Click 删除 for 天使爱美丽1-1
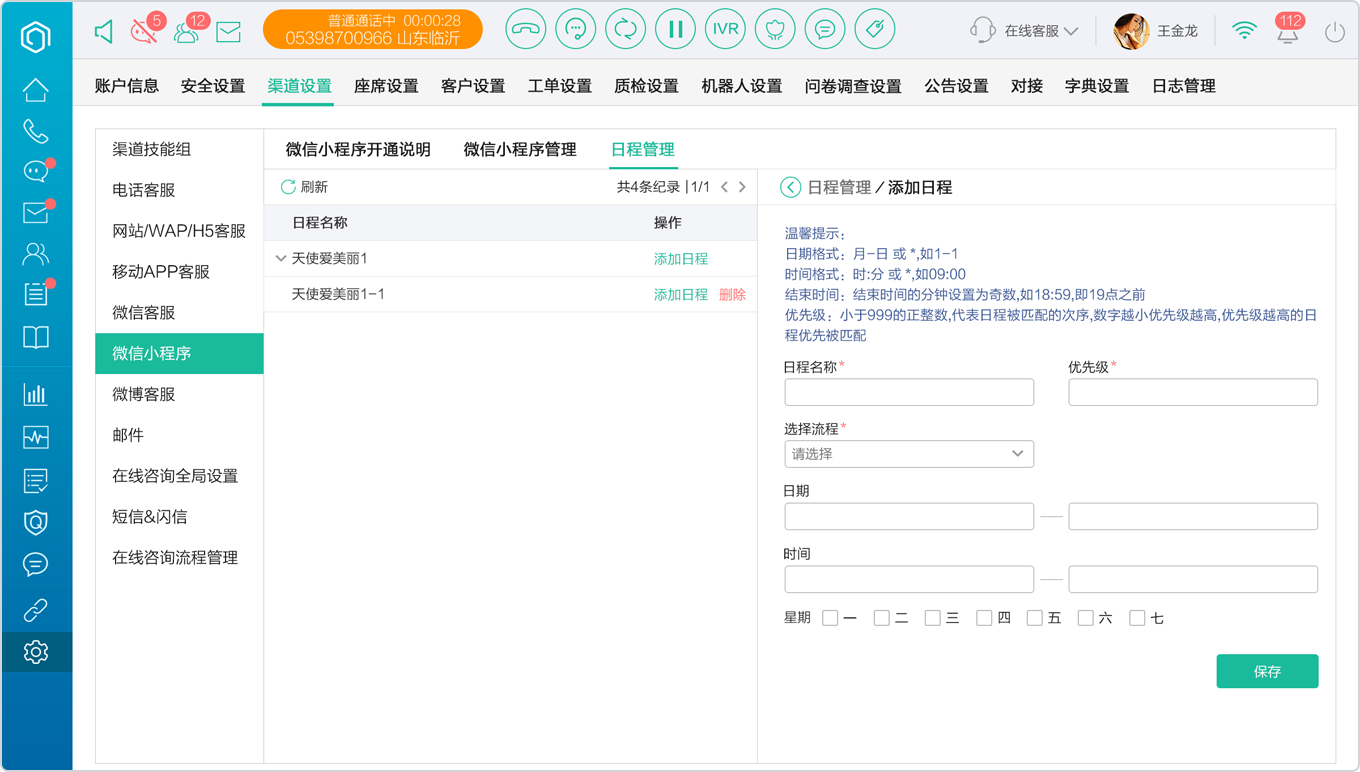 (x=732, y=295)
